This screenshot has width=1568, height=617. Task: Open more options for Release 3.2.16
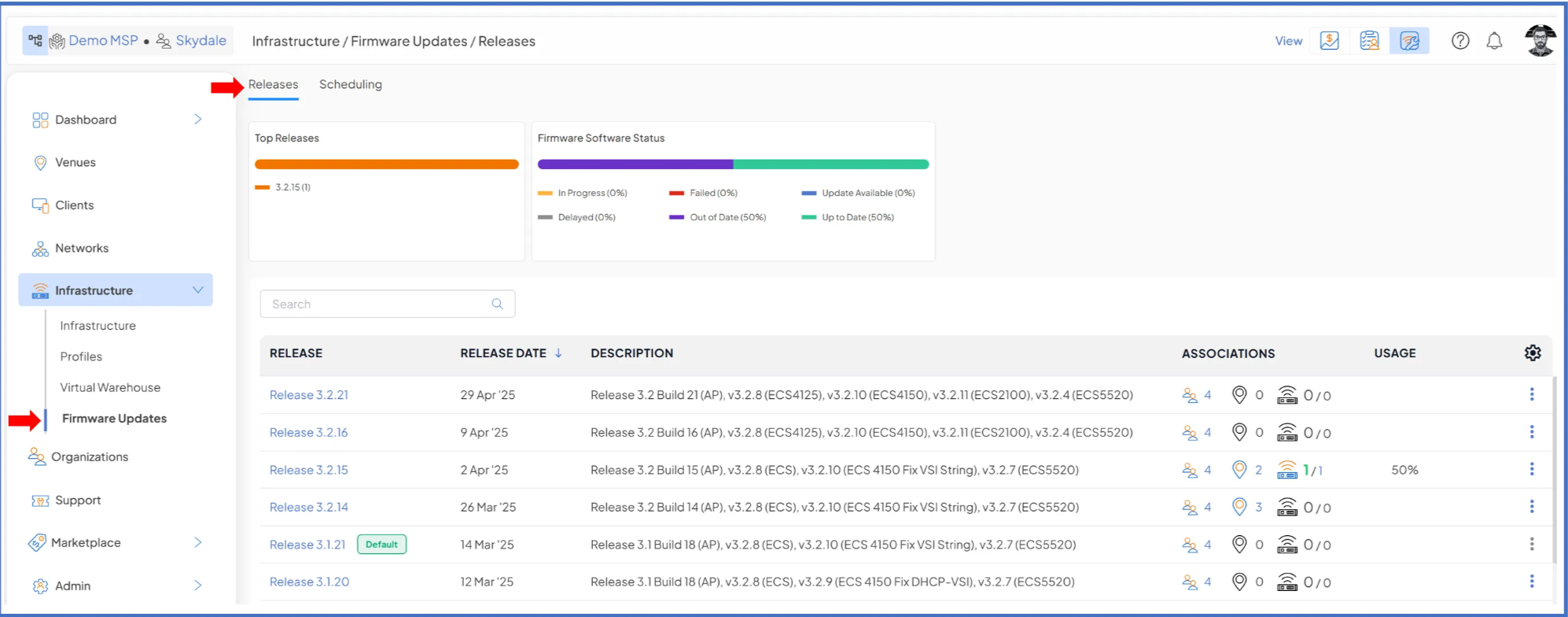(x=1531, y=432)
